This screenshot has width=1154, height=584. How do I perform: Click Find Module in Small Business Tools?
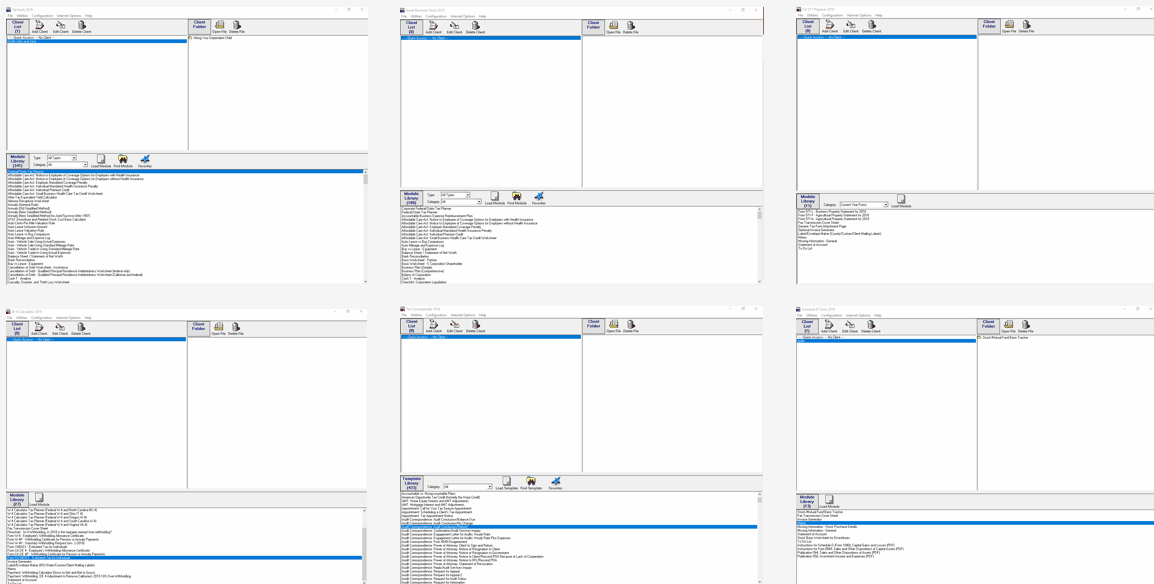(517, 198)
